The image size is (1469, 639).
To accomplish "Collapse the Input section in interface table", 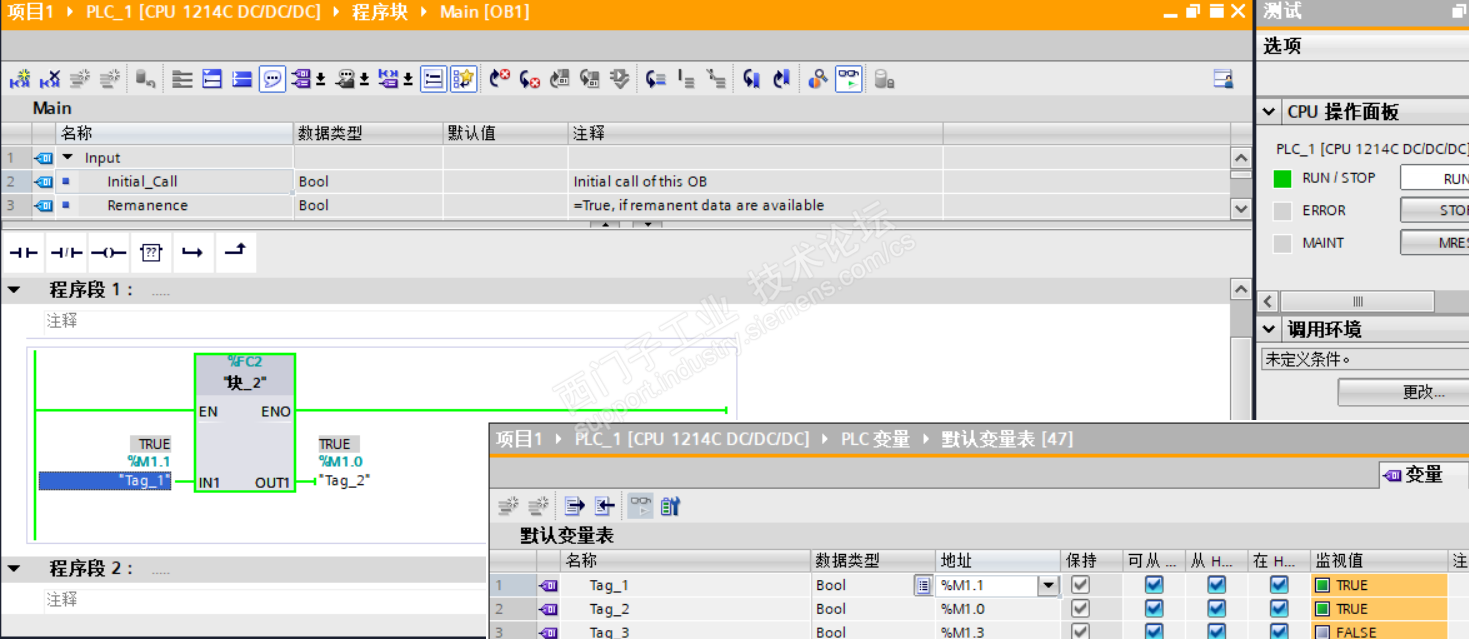I will click(68, 157).
